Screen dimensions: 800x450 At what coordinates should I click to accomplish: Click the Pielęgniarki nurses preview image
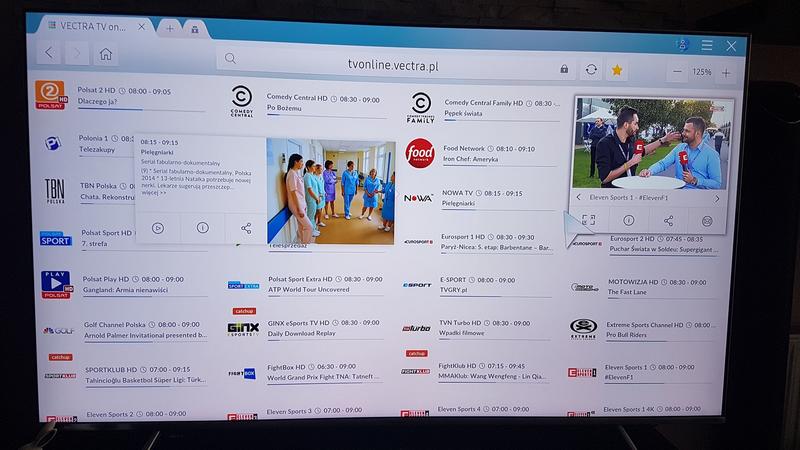[331, 191]
